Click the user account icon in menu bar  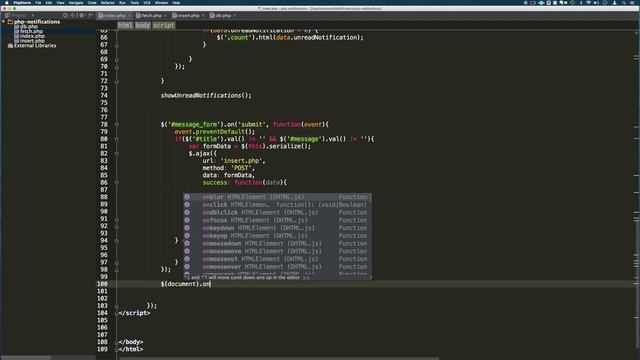(615, 2)
